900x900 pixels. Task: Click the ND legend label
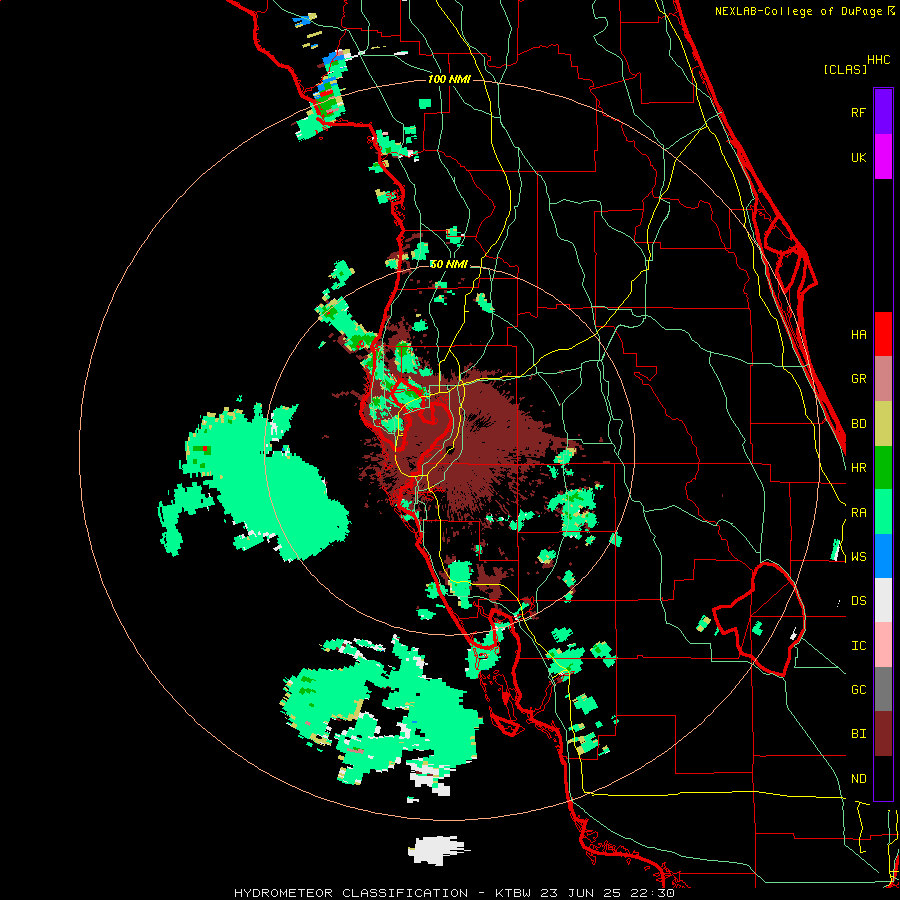tap(858, 779)
